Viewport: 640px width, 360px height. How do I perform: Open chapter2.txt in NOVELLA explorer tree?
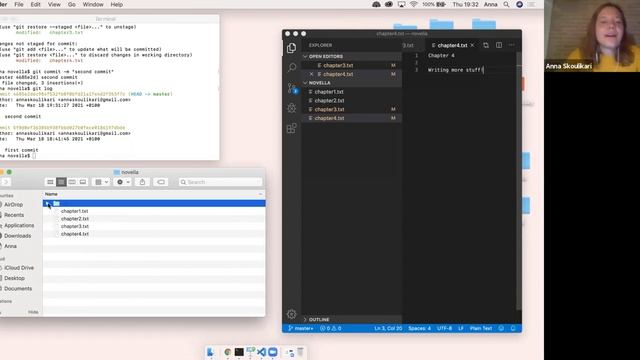329,100
